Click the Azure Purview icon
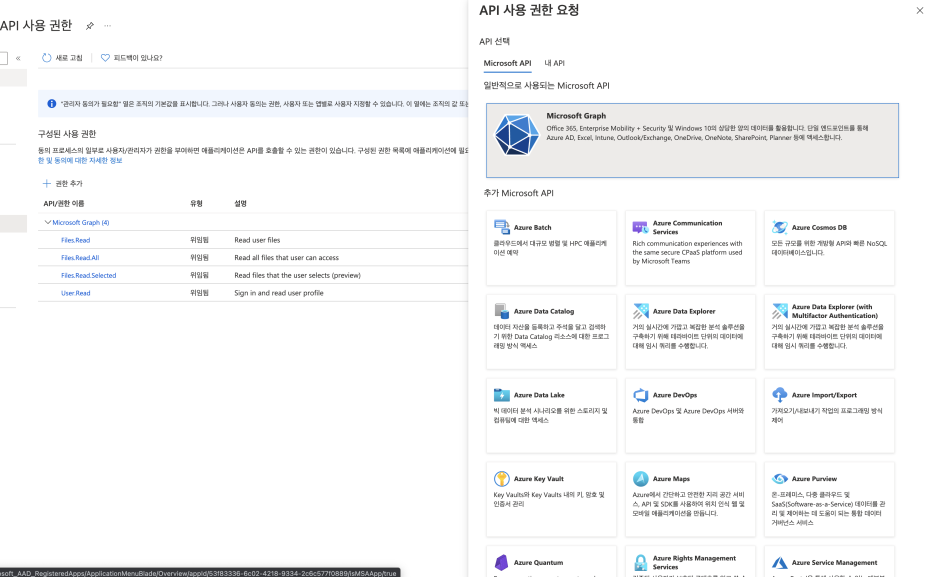This screenshot has height=577, width=936. click(x=780, y=479)
